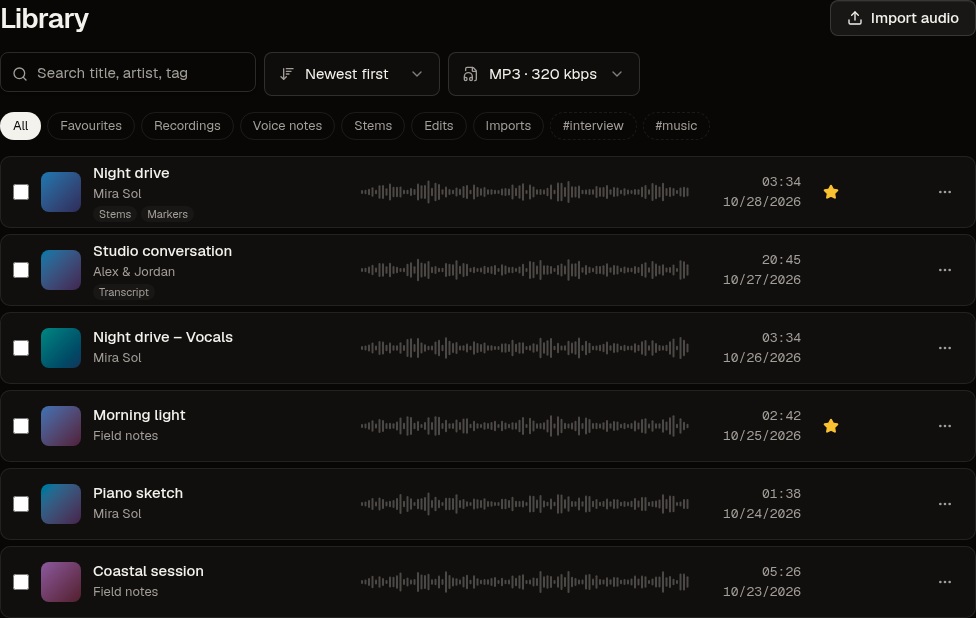This screenshot has width=976, height=618.
Task: Click the Morning light title
Action: point(139,415)
